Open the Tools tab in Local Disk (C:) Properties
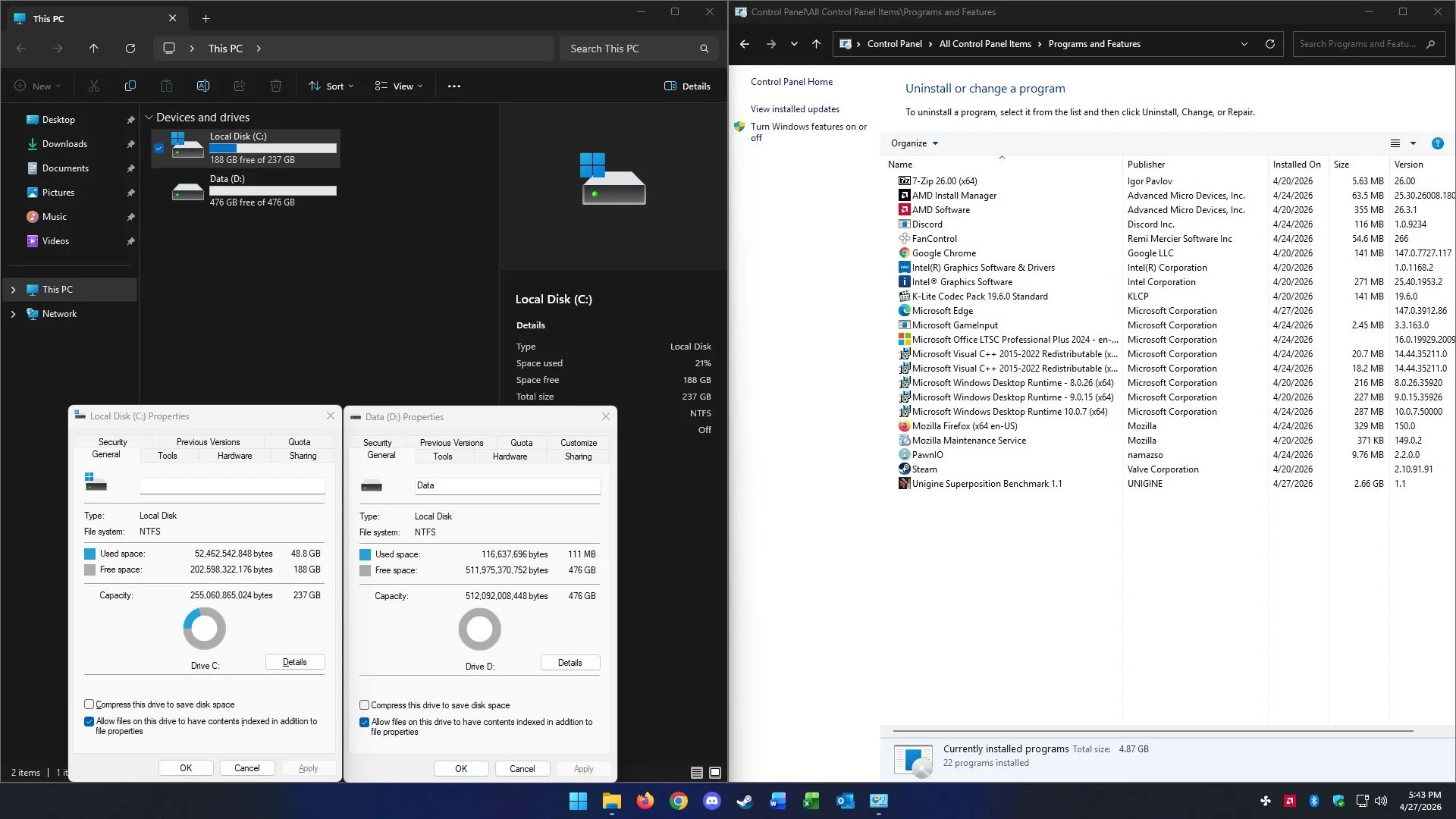The image size is (1456, 819). tap(168, 456)
